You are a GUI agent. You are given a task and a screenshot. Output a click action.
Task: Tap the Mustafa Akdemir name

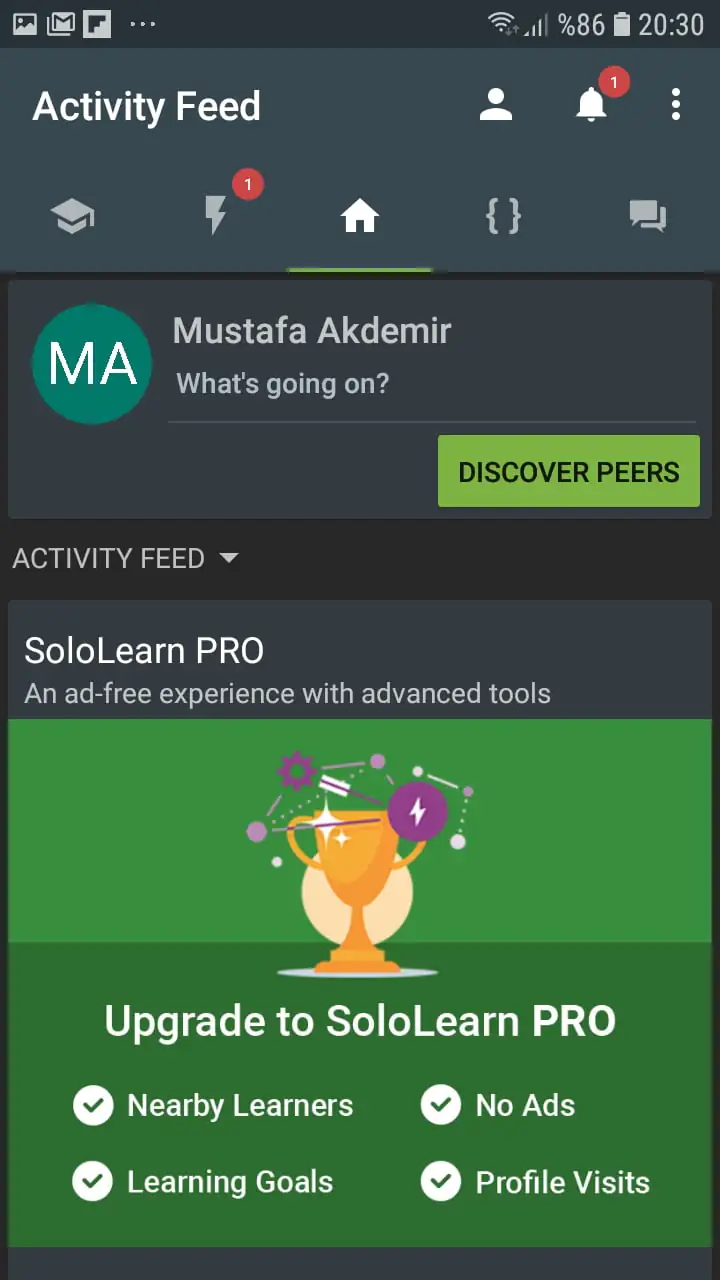[312, 331]
